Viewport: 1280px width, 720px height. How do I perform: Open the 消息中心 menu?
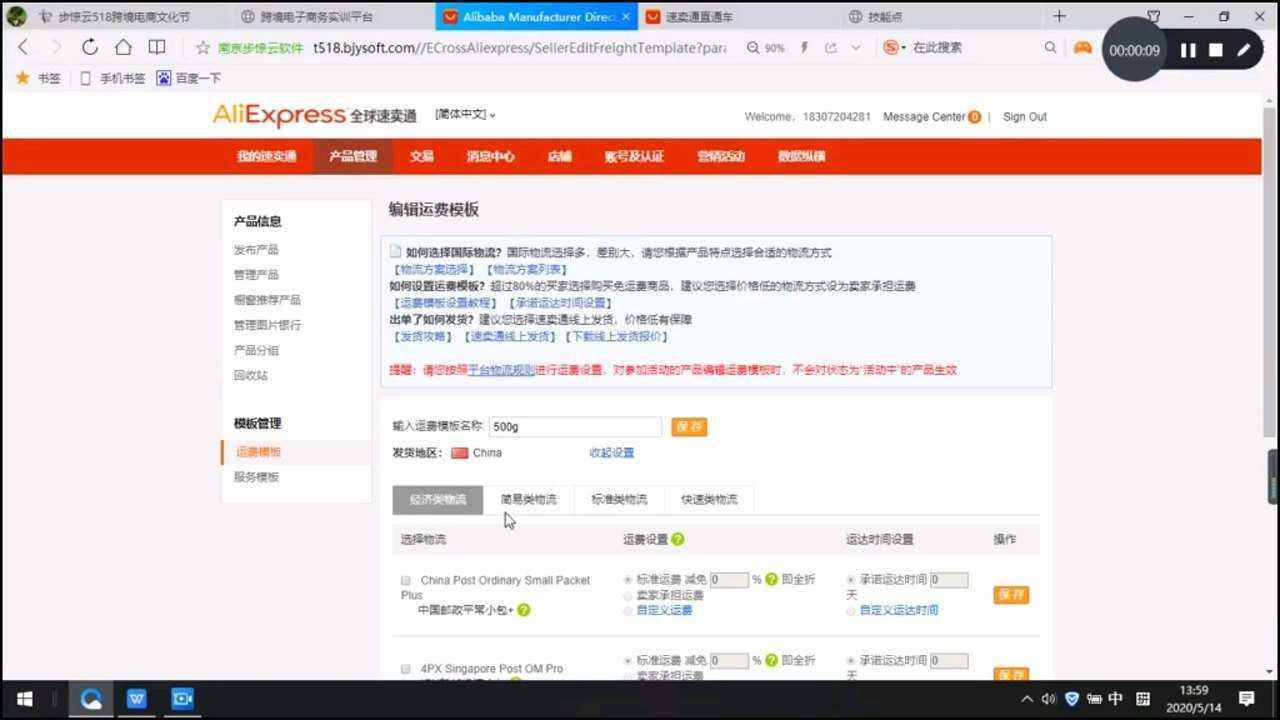(490, 156)
